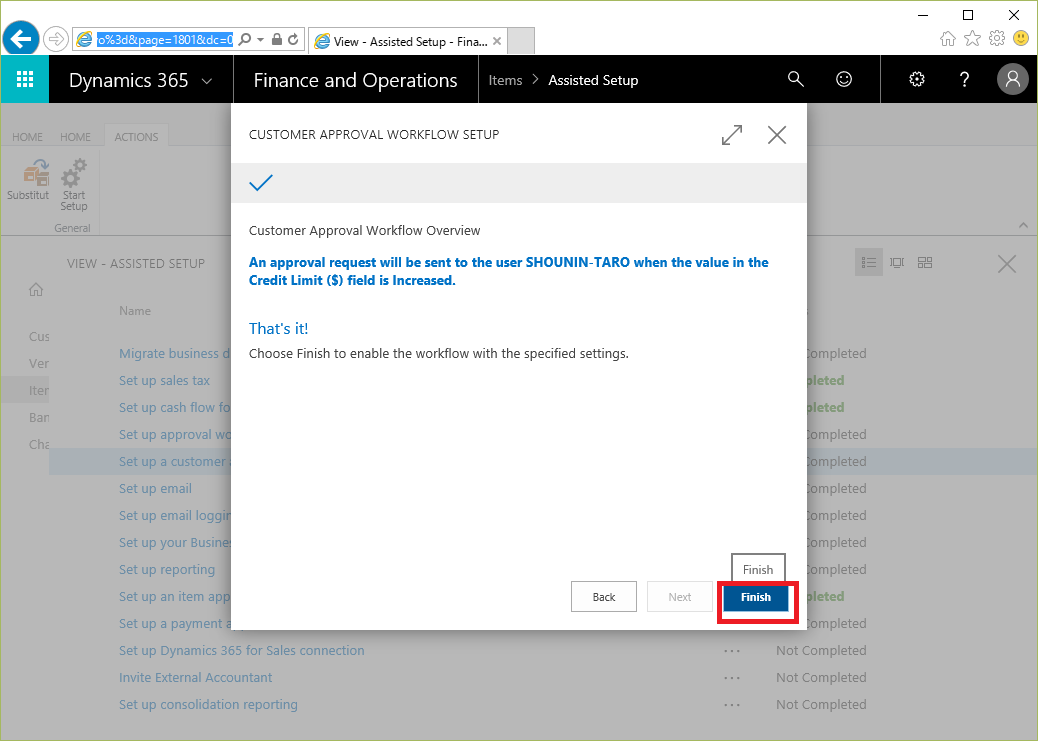Close the Customer Approval Workflow Setup dialog
This screenshot has height=741, width=1038.
[x=777, y=135]
